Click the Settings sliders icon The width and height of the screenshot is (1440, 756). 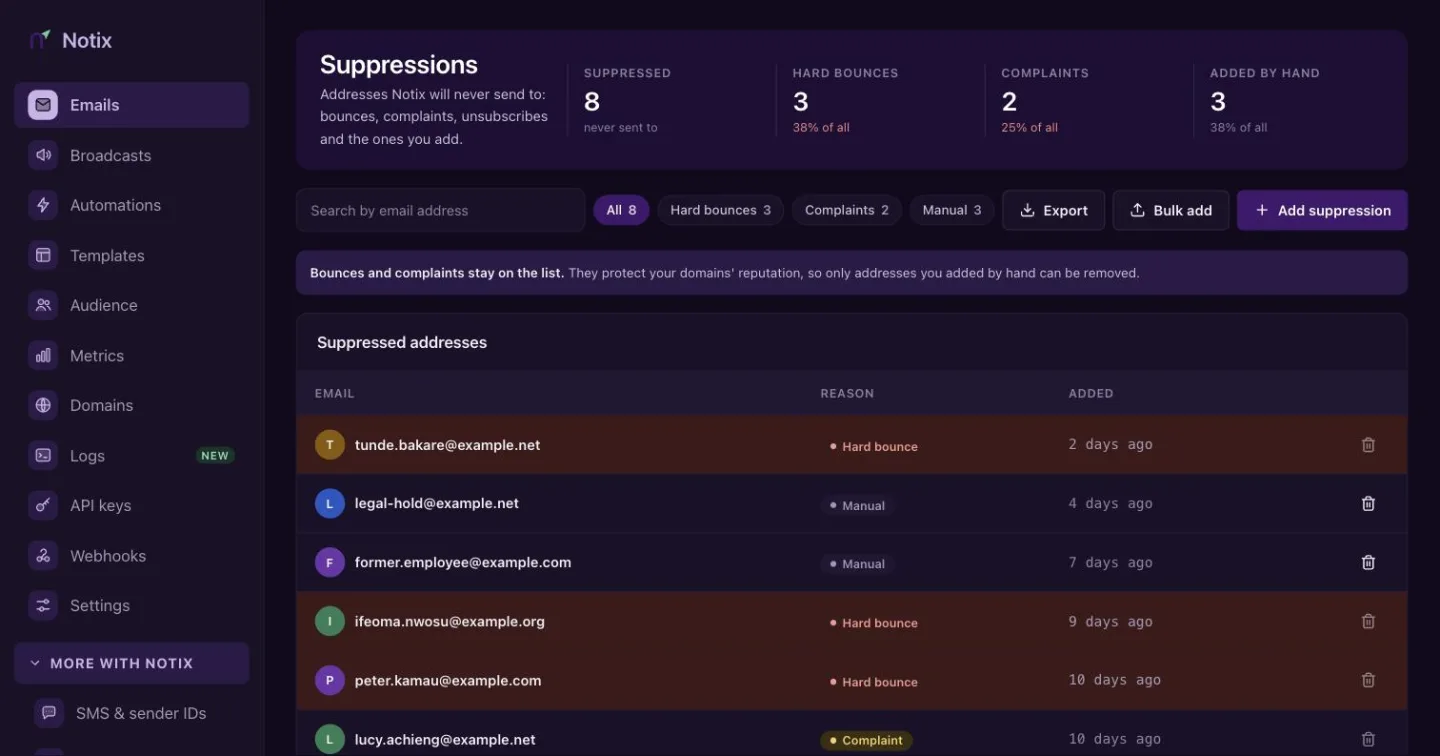pos(43,605)
